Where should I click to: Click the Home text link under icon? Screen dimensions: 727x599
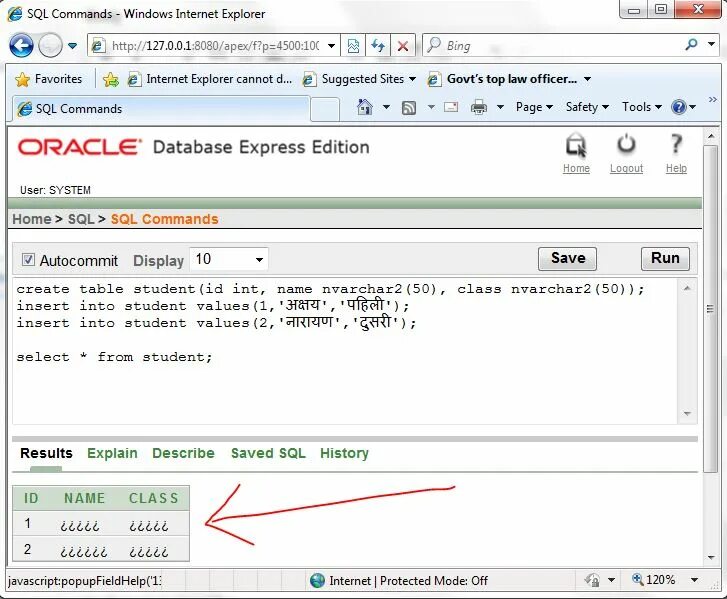tap(576, 168)
